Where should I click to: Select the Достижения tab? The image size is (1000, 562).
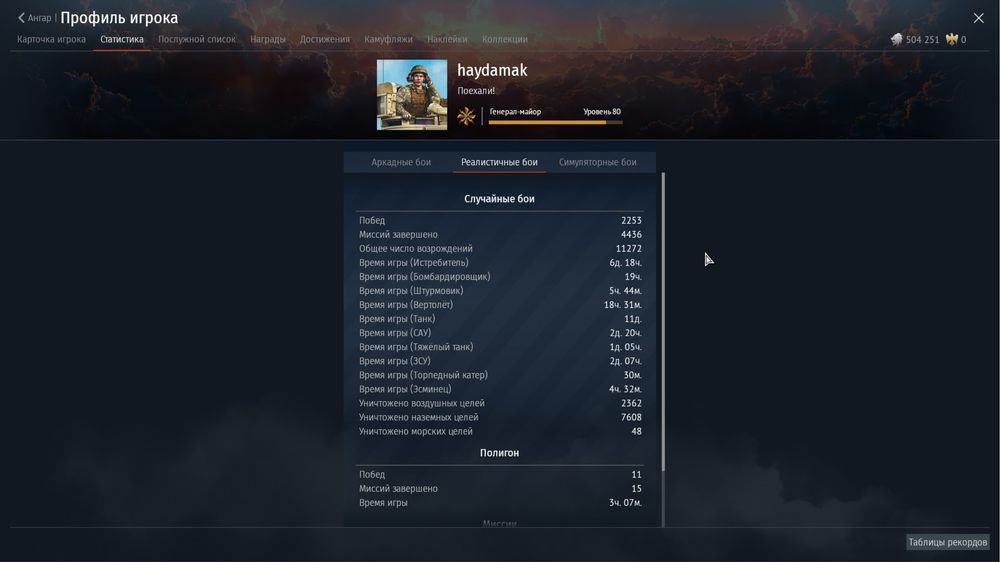tap(325, 40)
